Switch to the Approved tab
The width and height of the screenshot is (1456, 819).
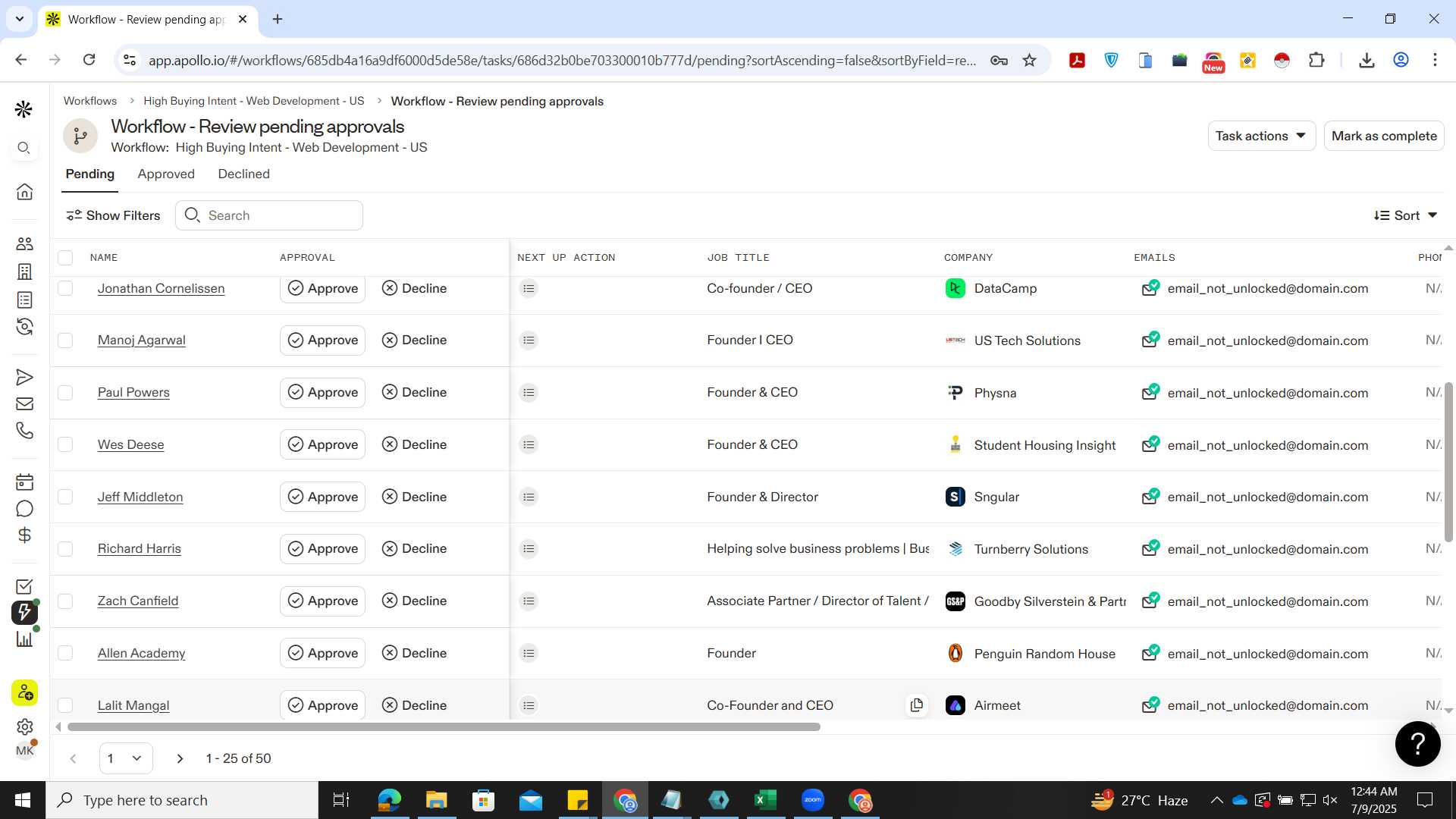166,174
